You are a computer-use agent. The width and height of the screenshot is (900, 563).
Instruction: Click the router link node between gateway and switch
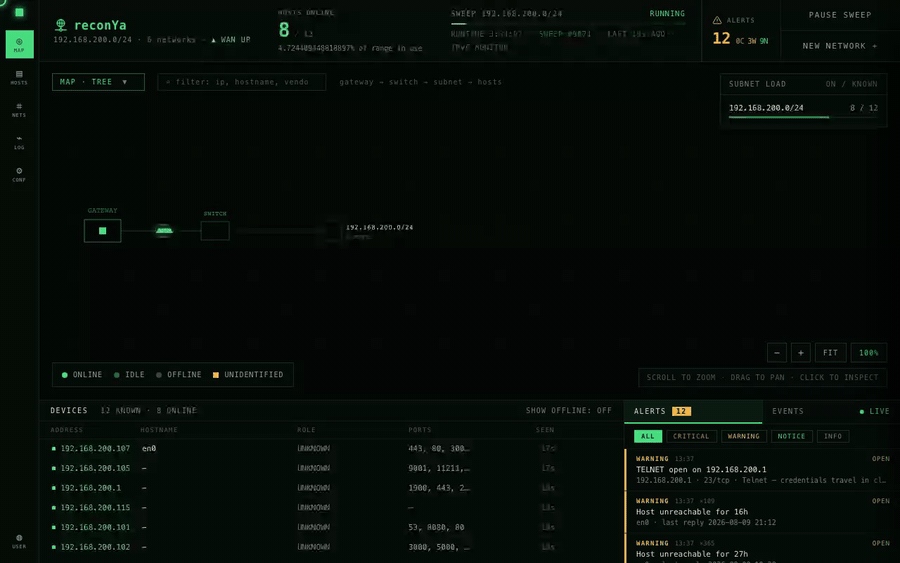[164, 231]
